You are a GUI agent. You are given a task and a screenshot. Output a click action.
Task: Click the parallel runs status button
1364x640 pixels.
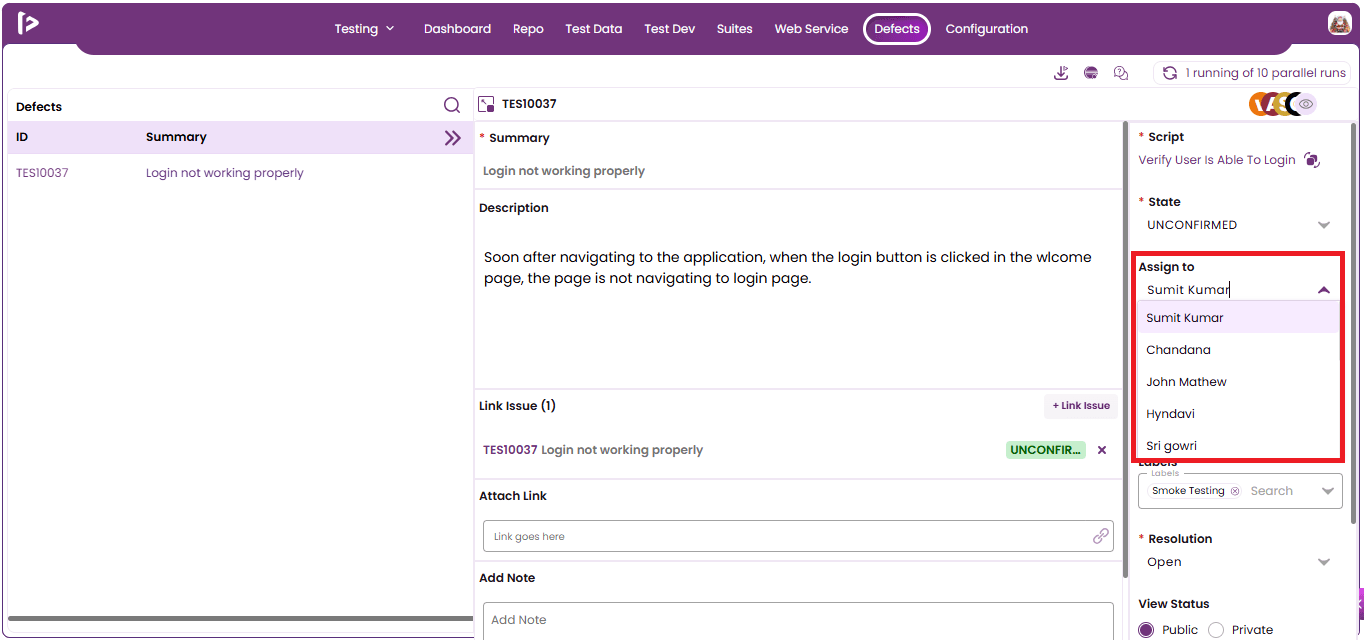point(1252,73)
